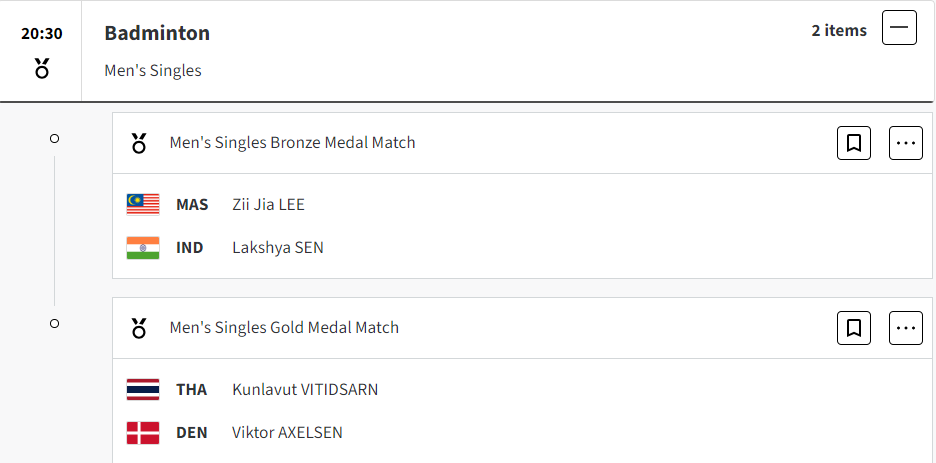Select player Kunlavut VITIDSARN

click(x=305, y=390)
